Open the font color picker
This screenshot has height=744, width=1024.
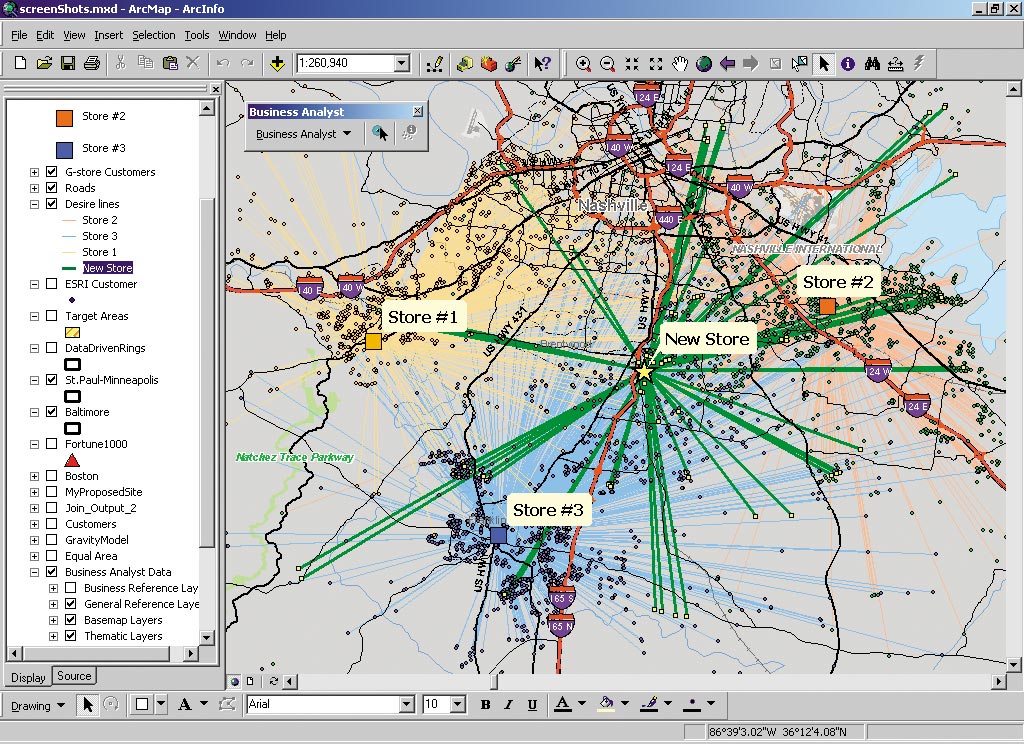pyautogui.click(x=582, y=704)
